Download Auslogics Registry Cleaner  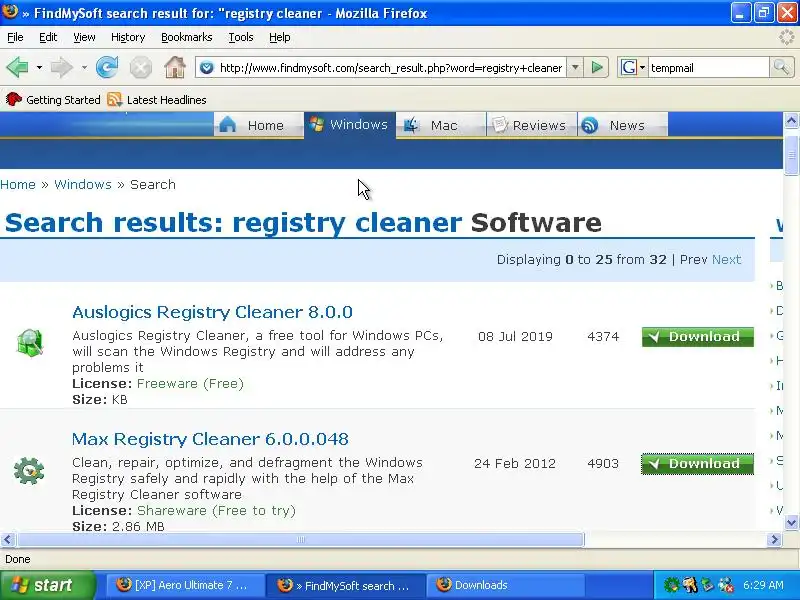pos(697,337)
